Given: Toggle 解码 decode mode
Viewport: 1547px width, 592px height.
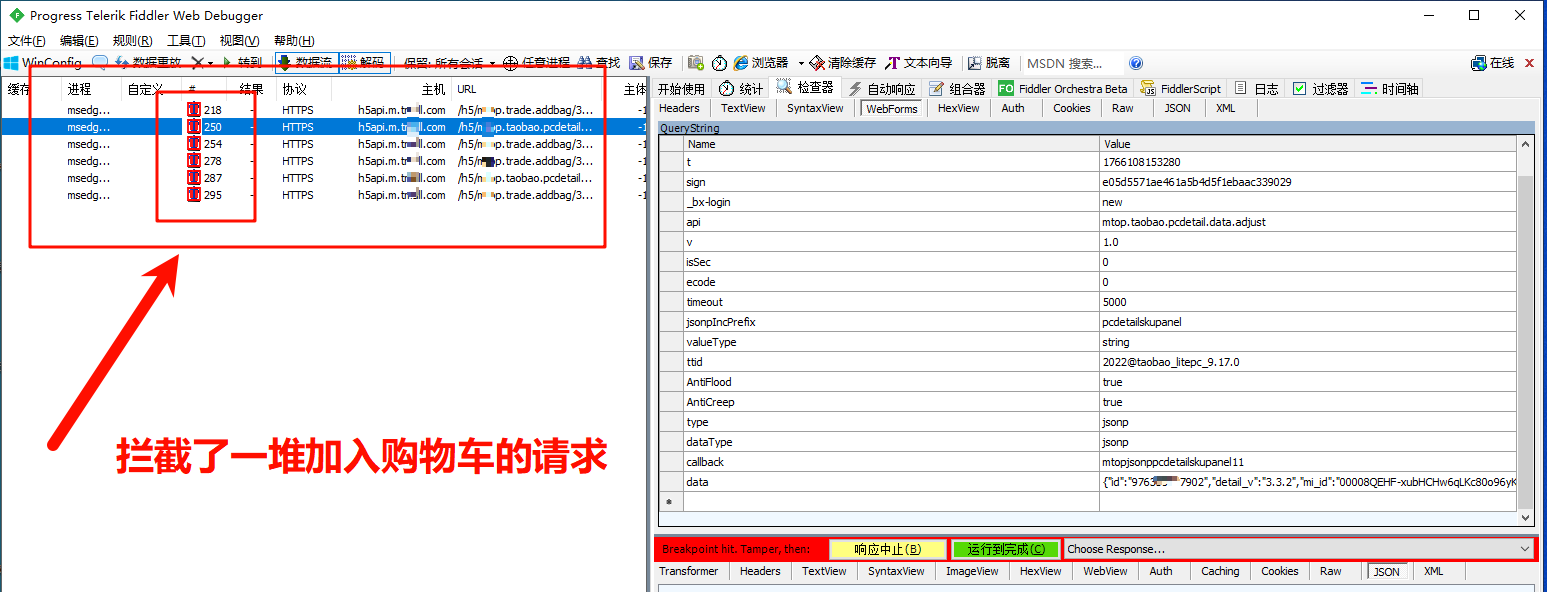Looking at the screenshot, I should point(364,63).
